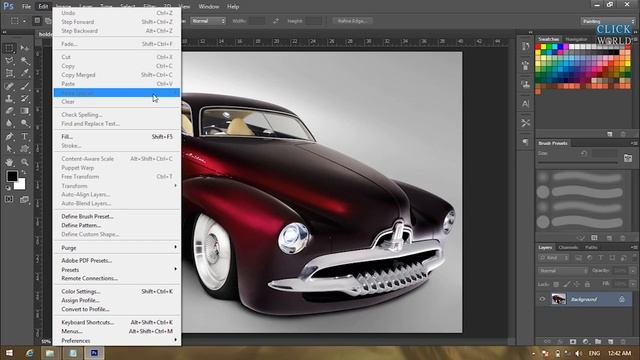The image size is (640, 360).
Task: Open the layer Kind filter dropdown
Action: coord(553,258)
